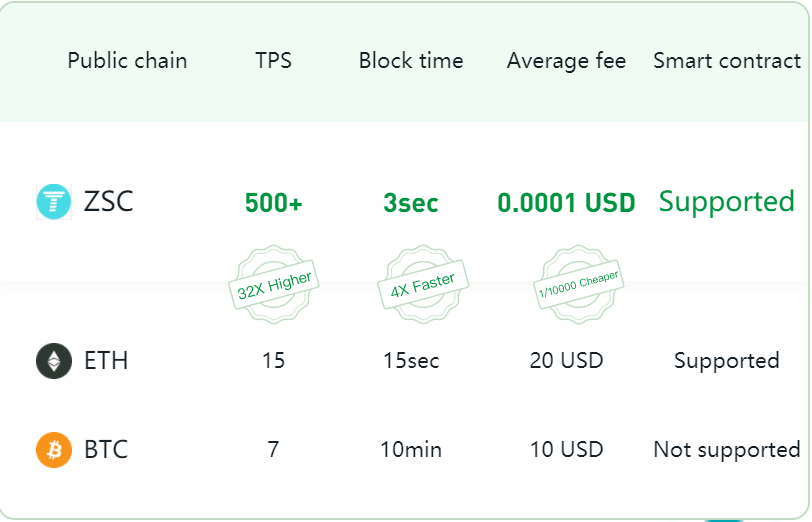Click the ZSC teal coin icon
This screenshot has width=812, height=522.
[x=54, y=201]
